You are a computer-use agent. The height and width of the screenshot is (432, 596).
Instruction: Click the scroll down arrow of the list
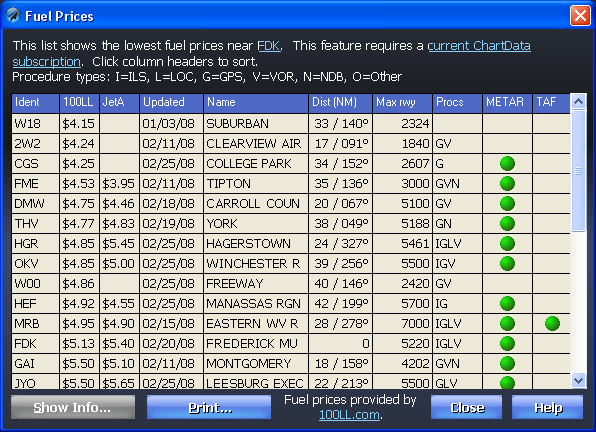click(x=578, y=380)
